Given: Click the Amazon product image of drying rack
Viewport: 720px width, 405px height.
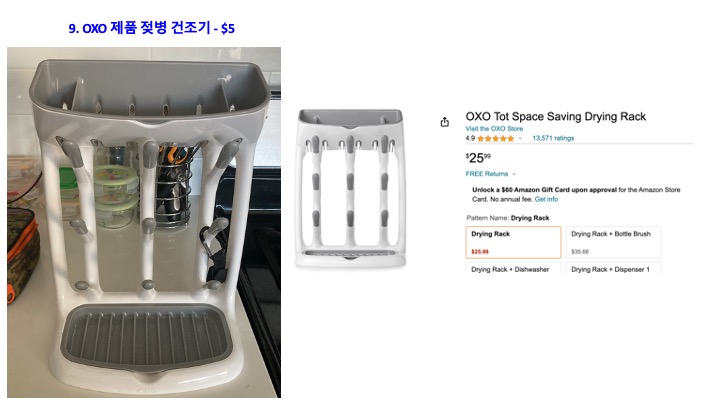Looking at the screenshot, I should click(349, 187).
